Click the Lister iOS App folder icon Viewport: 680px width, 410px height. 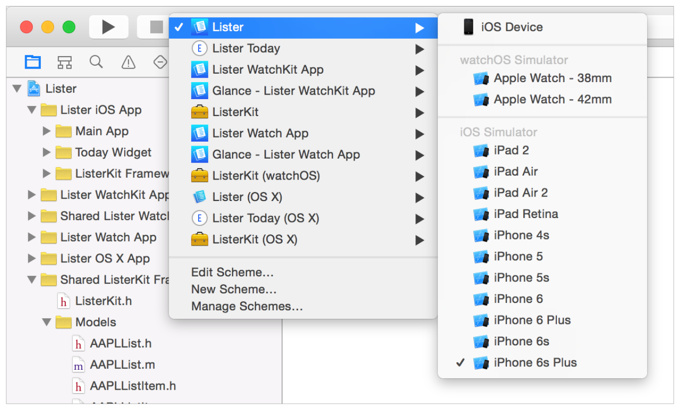[49, 110]
